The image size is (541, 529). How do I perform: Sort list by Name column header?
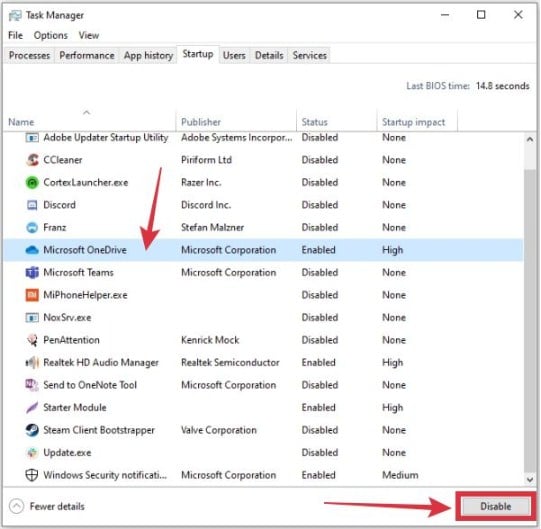point(21,122)
